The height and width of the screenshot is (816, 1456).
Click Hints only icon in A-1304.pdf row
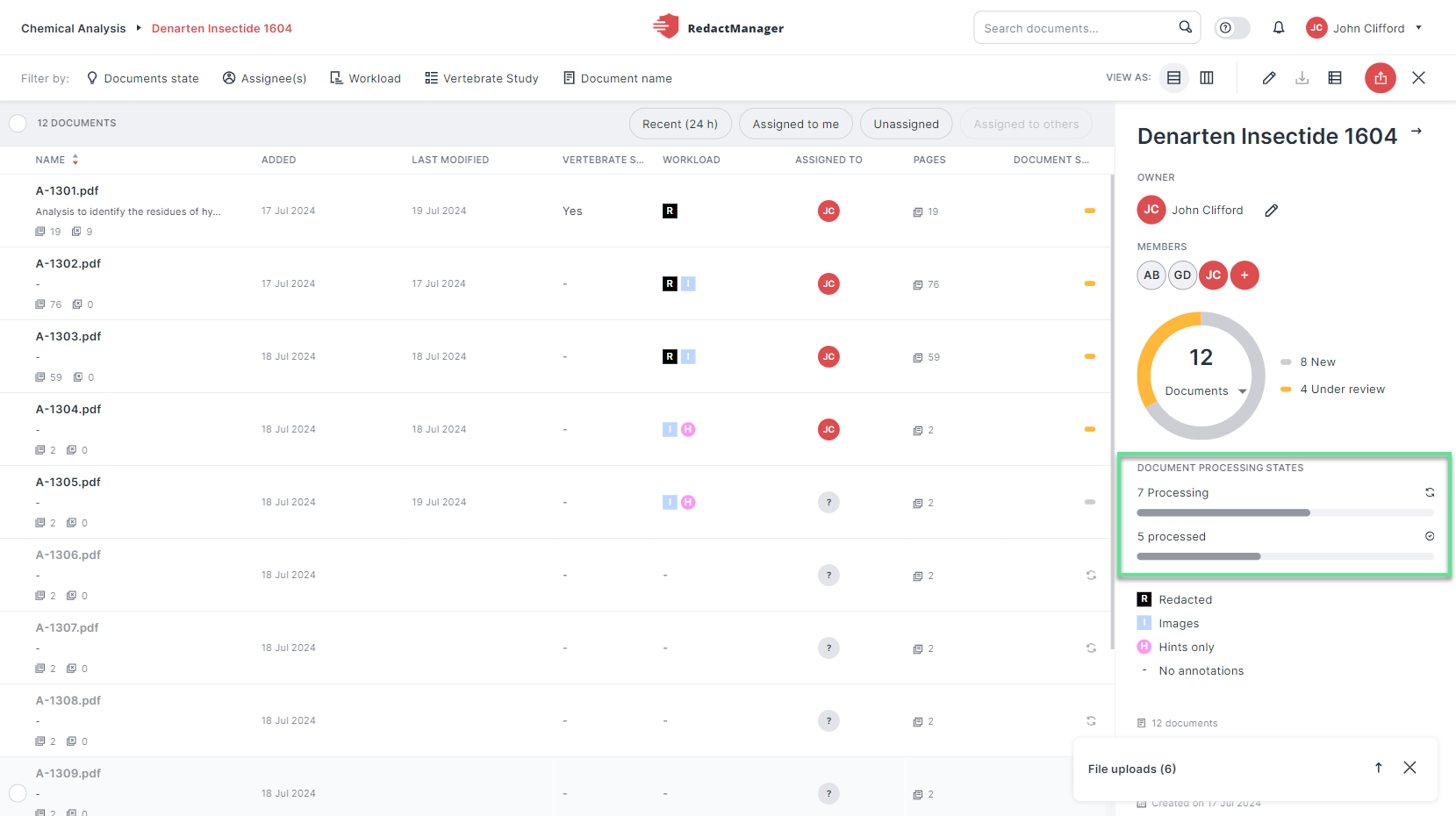pos(688,429)
